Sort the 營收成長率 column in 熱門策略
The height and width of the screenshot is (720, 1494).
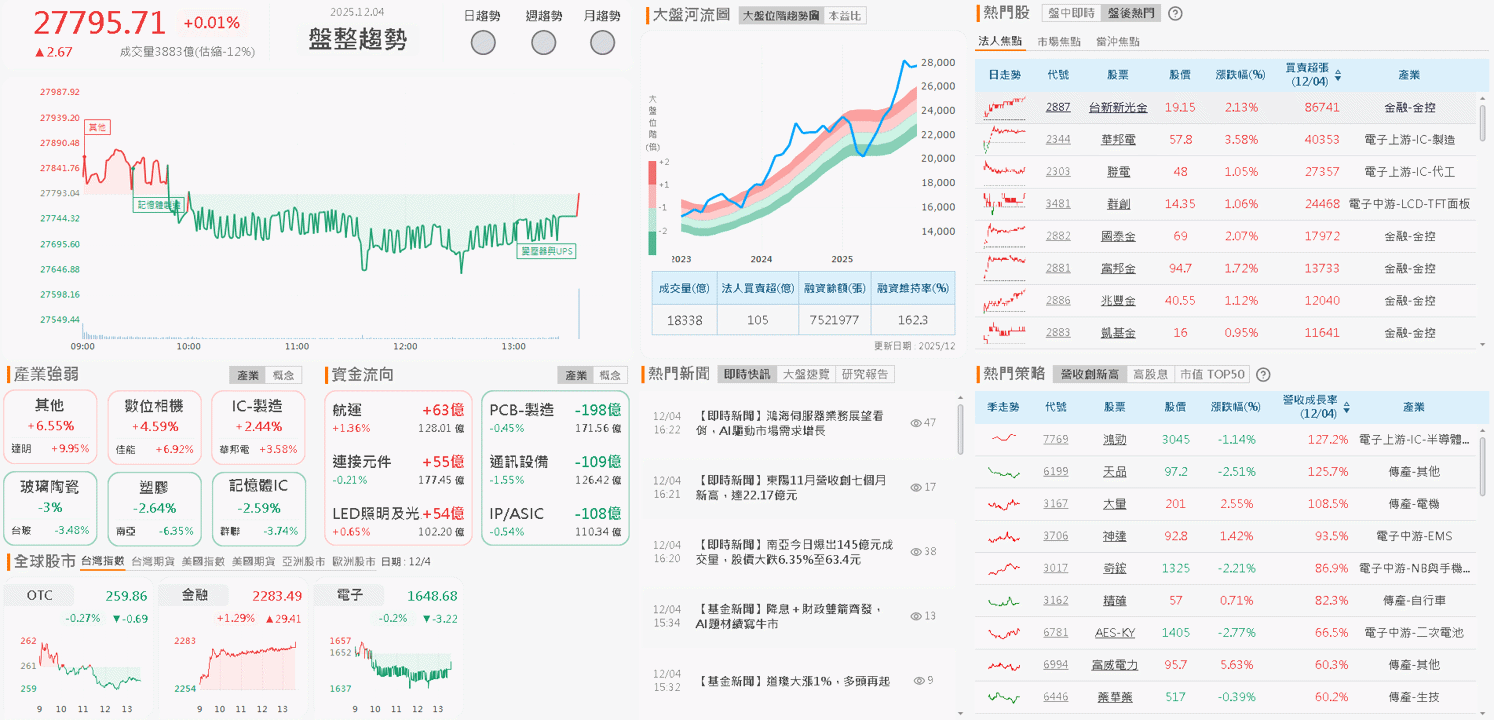click(1347, 407)
